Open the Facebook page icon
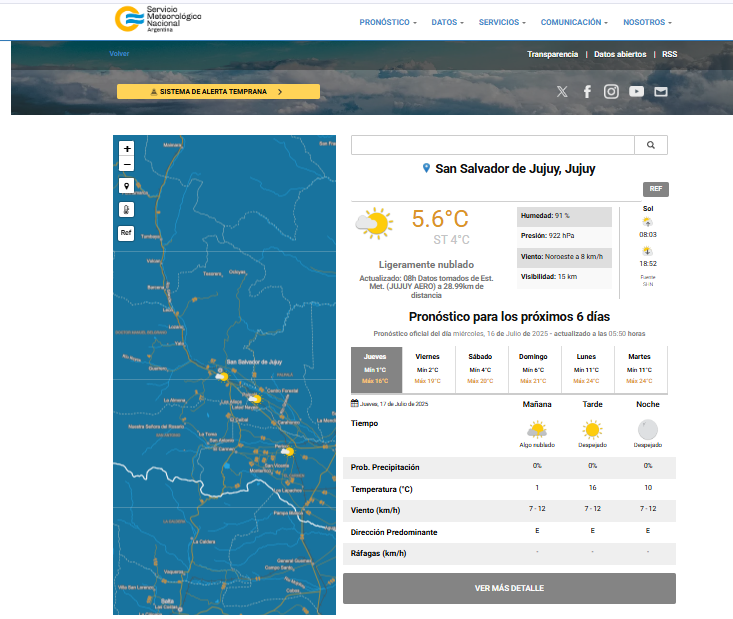 [587, 91]
